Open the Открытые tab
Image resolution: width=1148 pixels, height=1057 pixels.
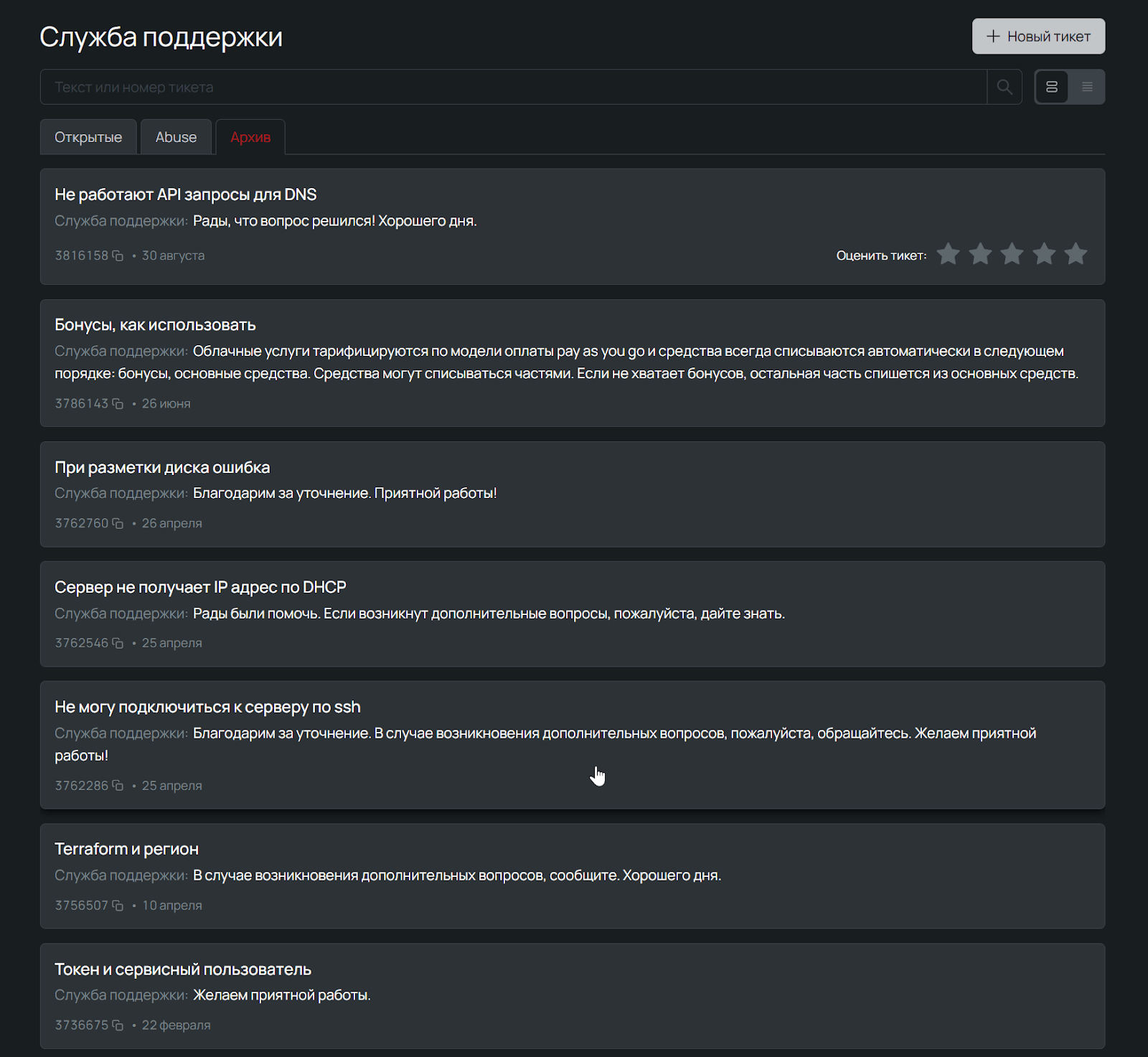pos(88,137)
